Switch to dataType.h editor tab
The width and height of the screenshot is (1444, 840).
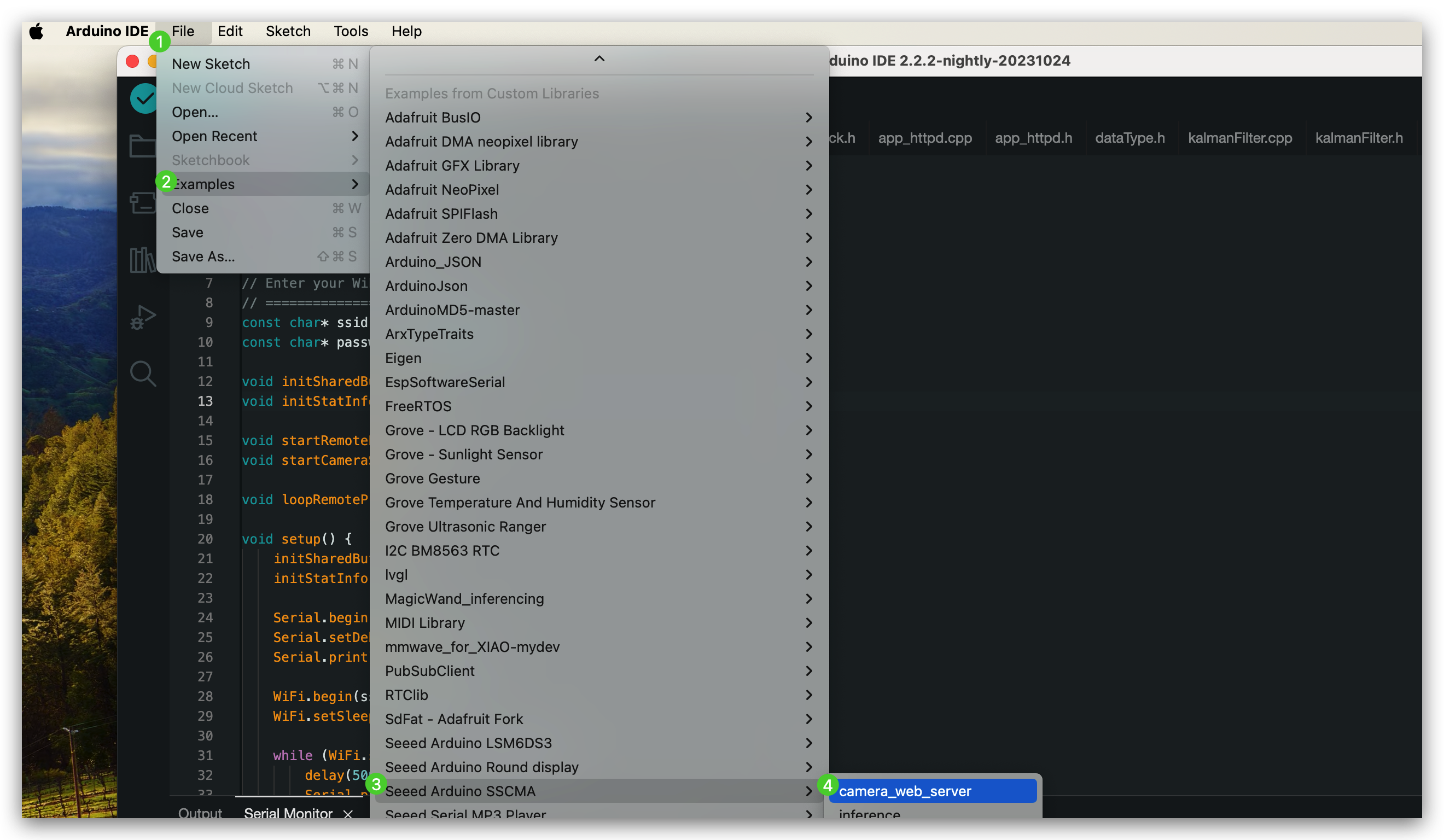[x=1129, y=138]
